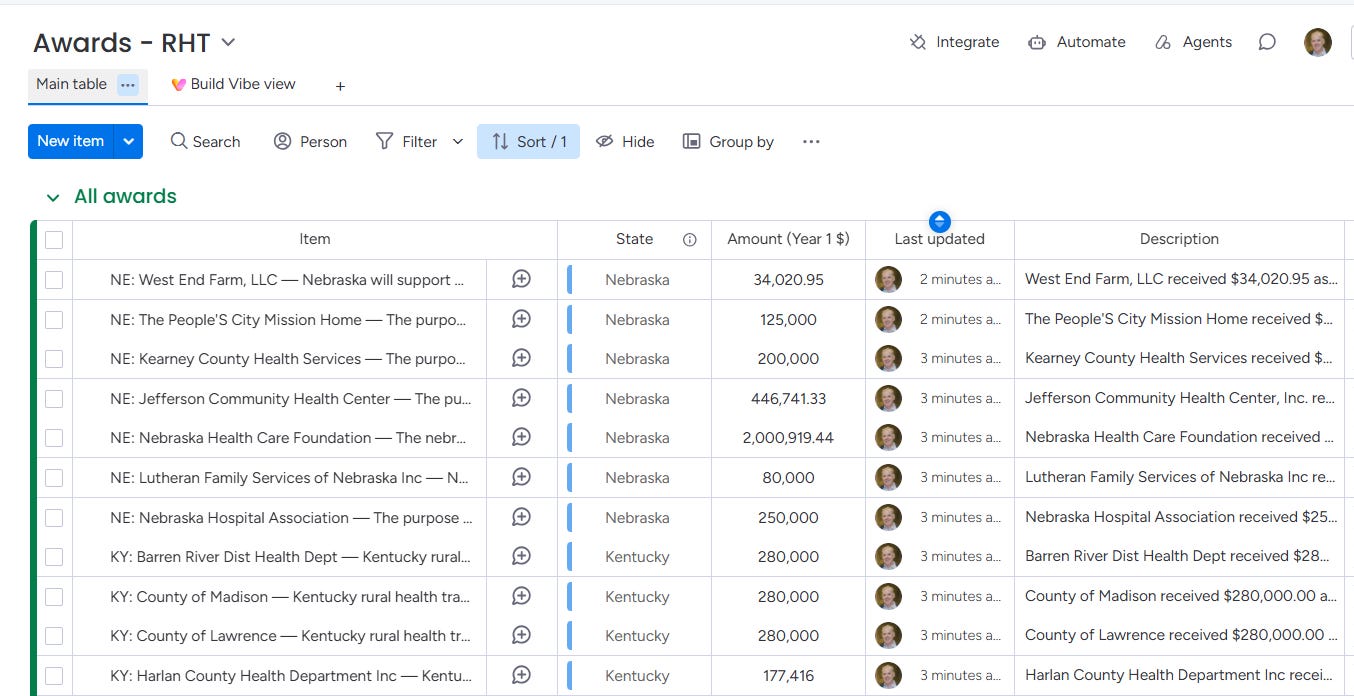Open updates for County of Lawrence row
This screenshot has width=1354, height=696.
tap(521, 635)
